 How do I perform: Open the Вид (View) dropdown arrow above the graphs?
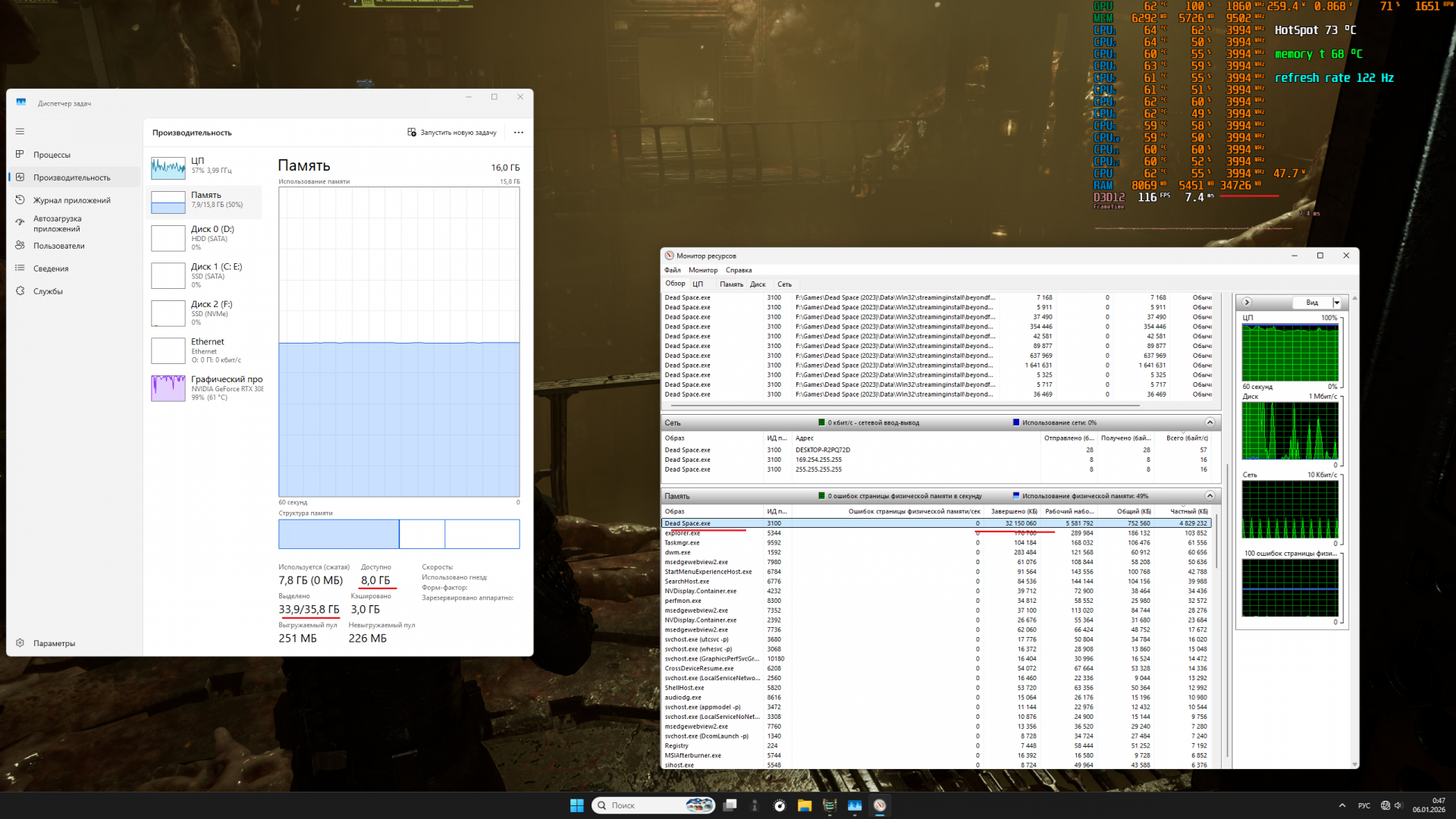pos(1337,303)
